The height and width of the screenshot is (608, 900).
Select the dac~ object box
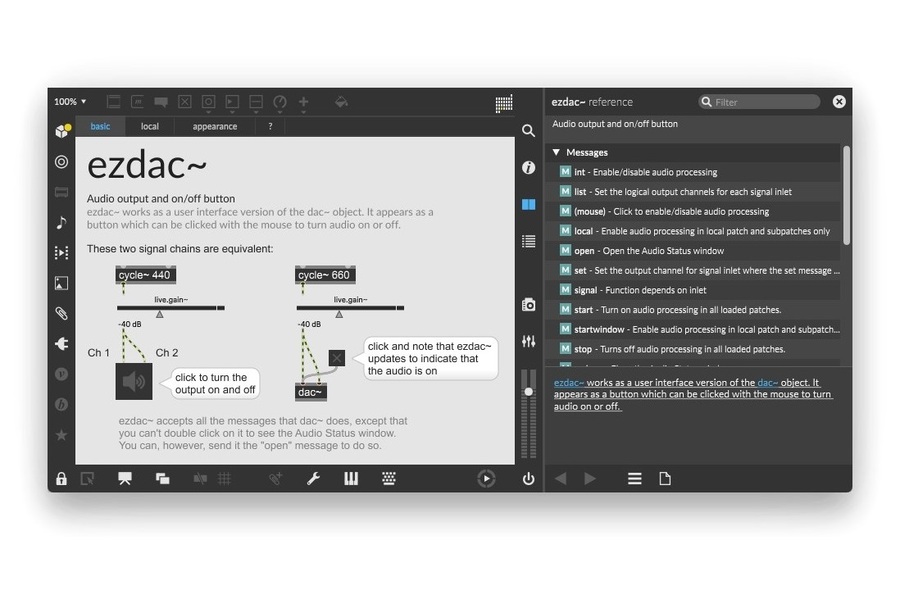(x=311, y=392)
